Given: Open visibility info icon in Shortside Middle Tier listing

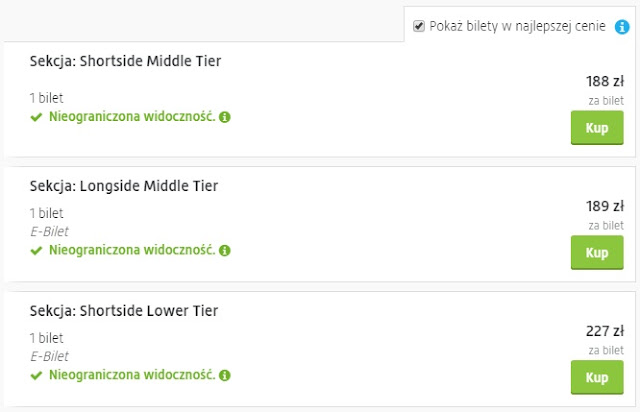Looking at the screenshot, I should click(x=225, y=117).
